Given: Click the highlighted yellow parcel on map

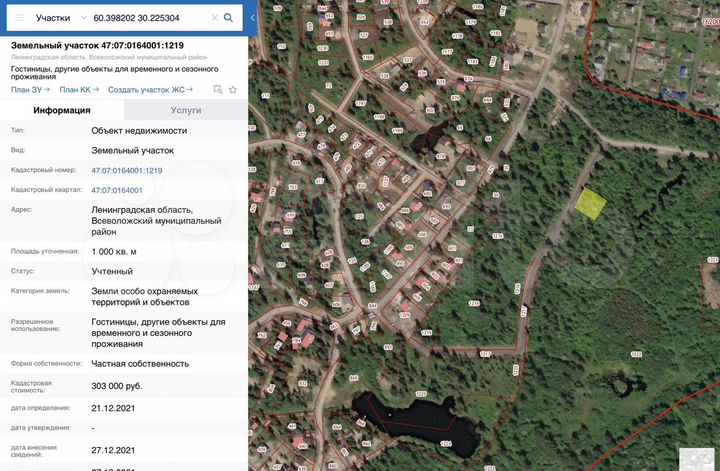Looking at the screenshot, I should tap(590, 203).
